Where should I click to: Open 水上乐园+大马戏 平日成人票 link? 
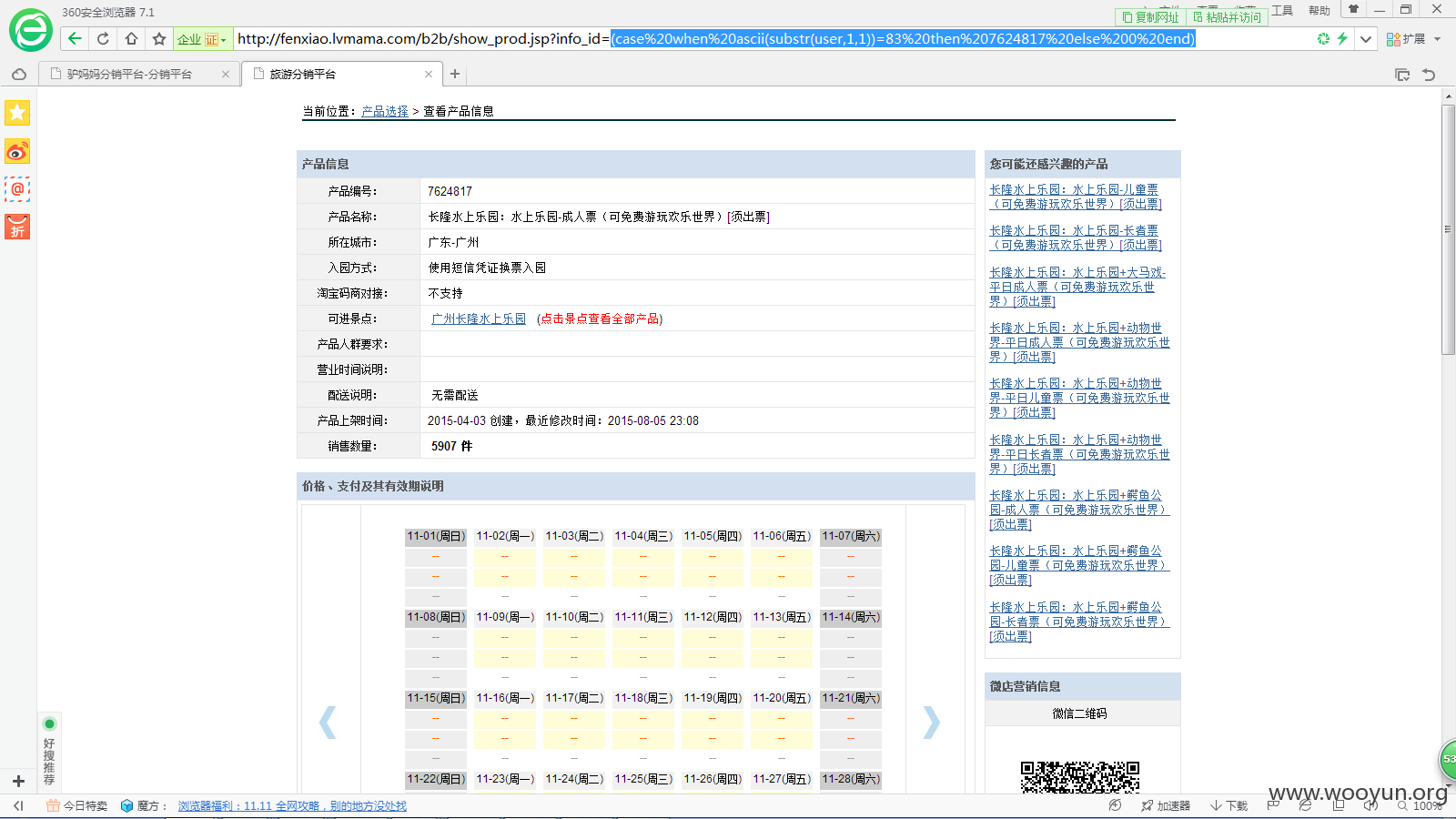point(1077,287)
